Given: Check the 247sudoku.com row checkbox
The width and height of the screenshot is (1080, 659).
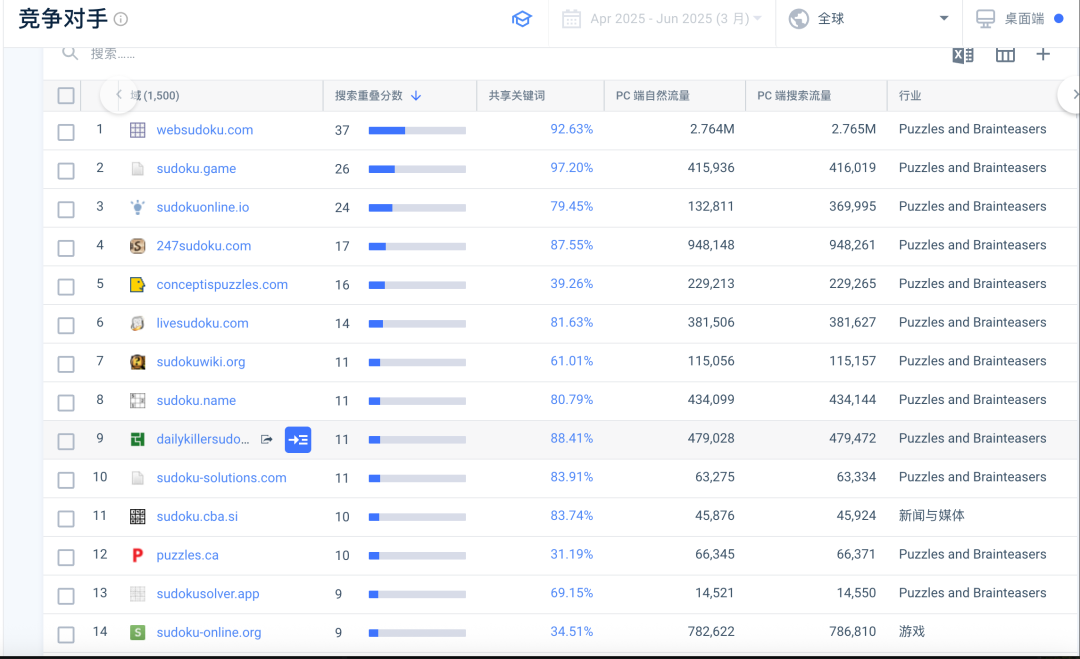Looking at the screenshot, I should 66,248.
